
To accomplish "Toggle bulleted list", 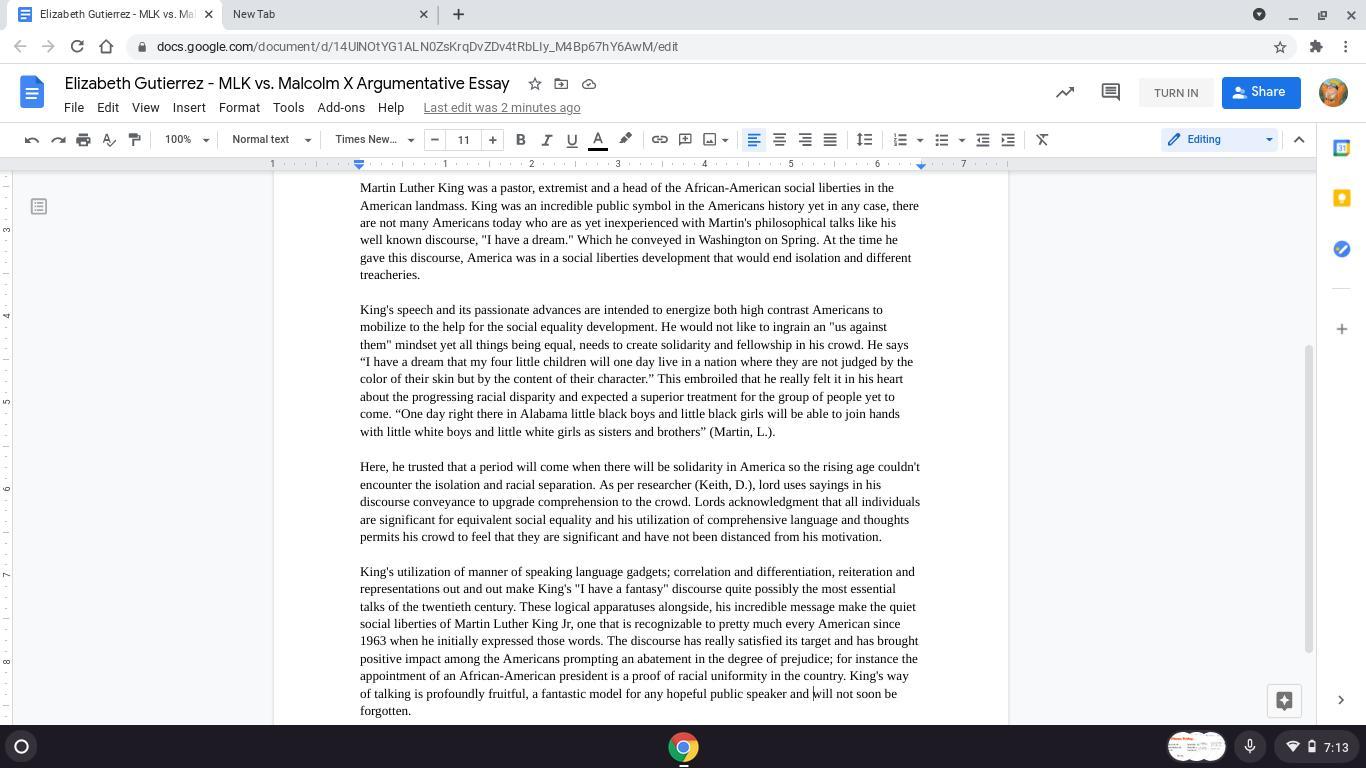I will [941, 140].
